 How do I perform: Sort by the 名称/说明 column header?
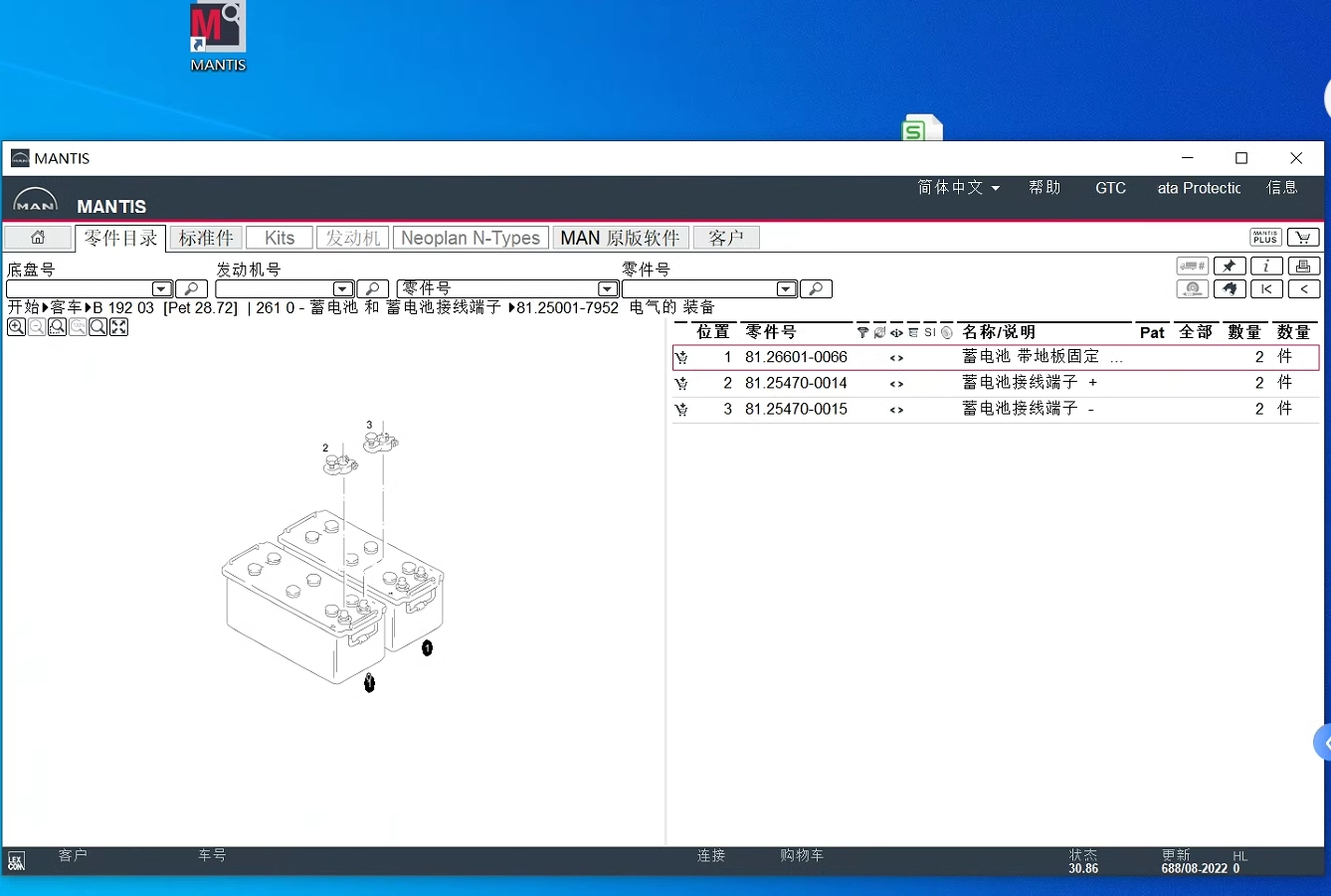point(999,332)
